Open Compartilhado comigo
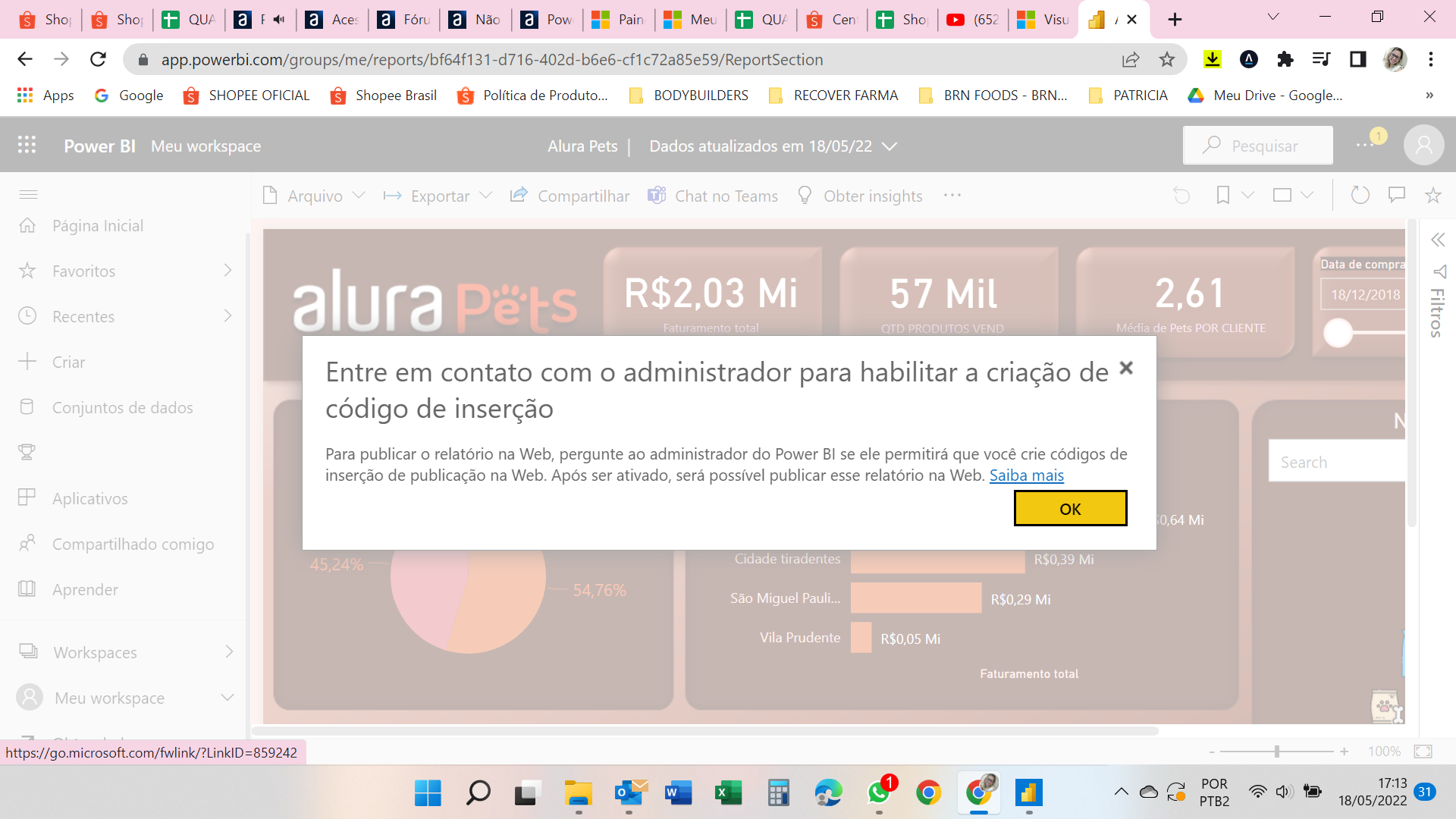 (133, 544)
